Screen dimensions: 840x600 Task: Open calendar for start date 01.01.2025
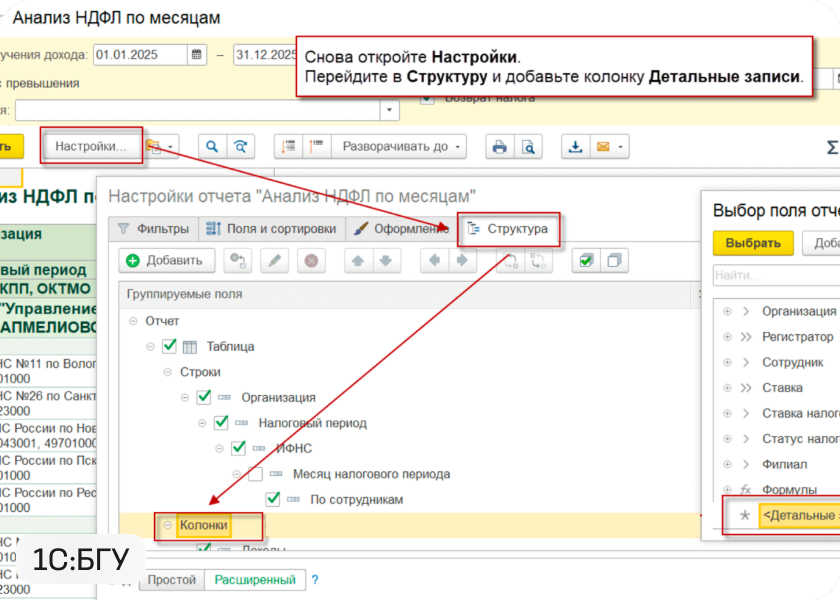pos(197,55)
